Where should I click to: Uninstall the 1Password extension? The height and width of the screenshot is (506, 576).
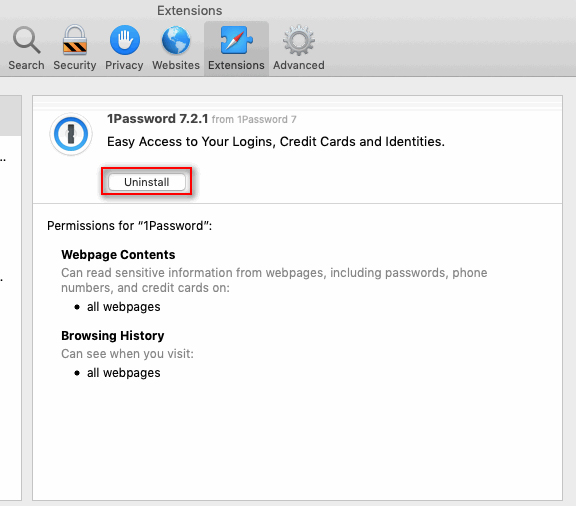(x=147, y=182)
